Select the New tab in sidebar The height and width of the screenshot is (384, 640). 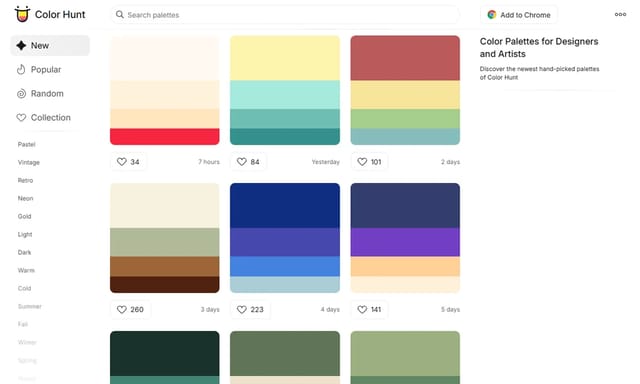(x=50, y=45)
